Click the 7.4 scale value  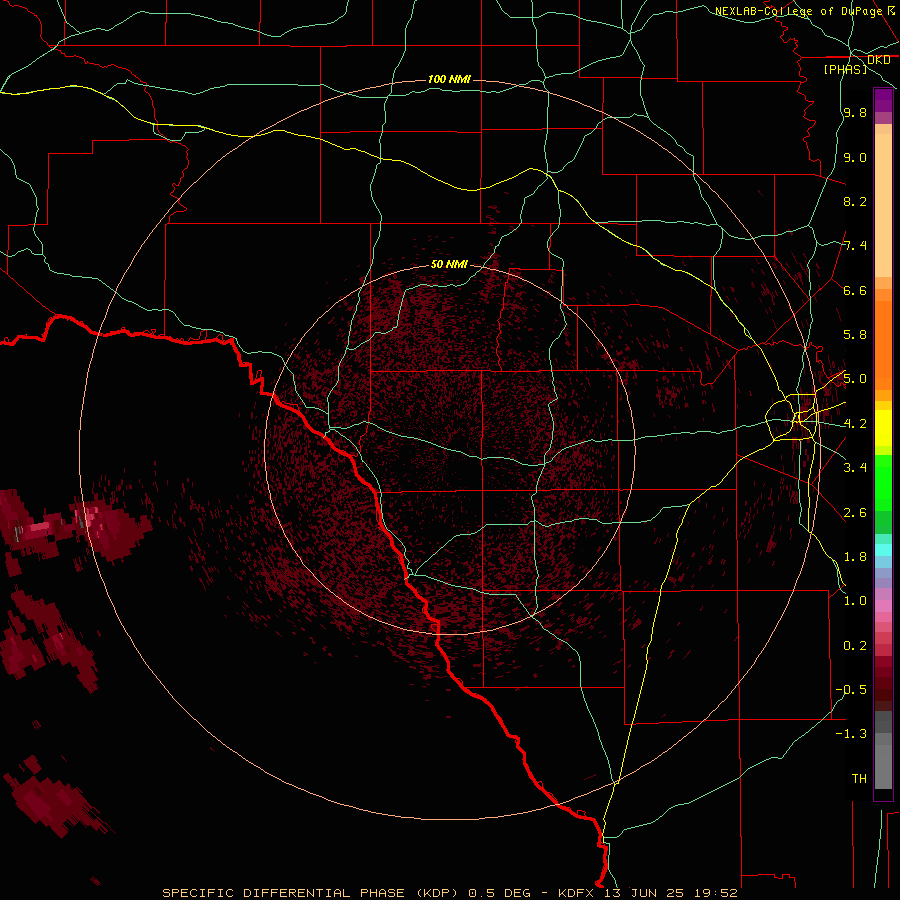[x=855, y=246]
